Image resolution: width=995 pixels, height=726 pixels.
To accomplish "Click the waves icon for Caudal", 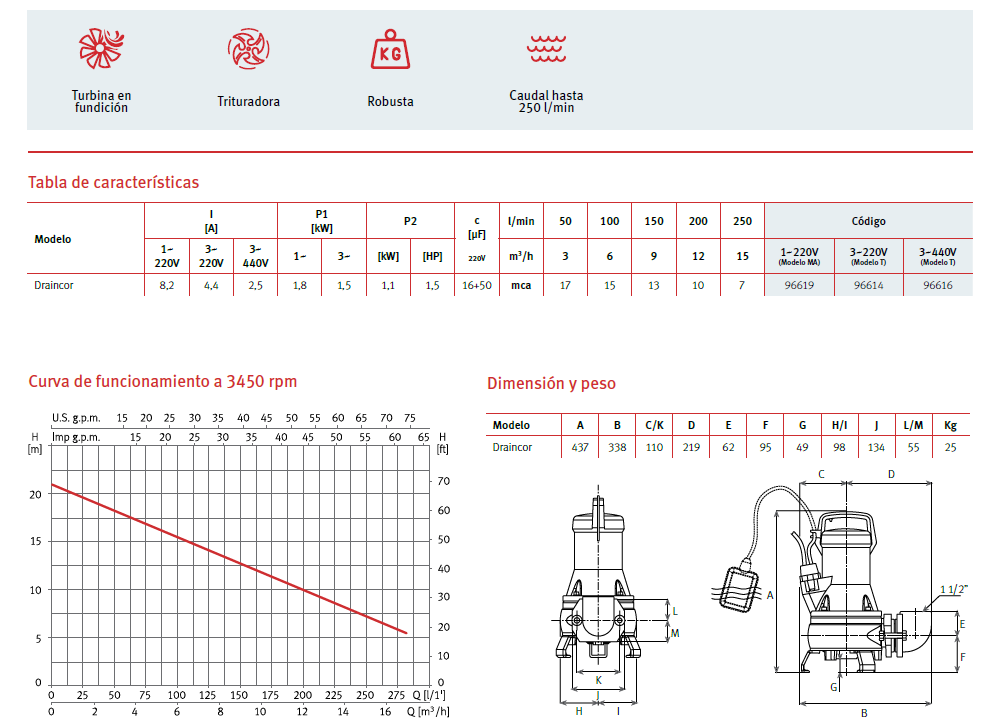I will point(546,46).
